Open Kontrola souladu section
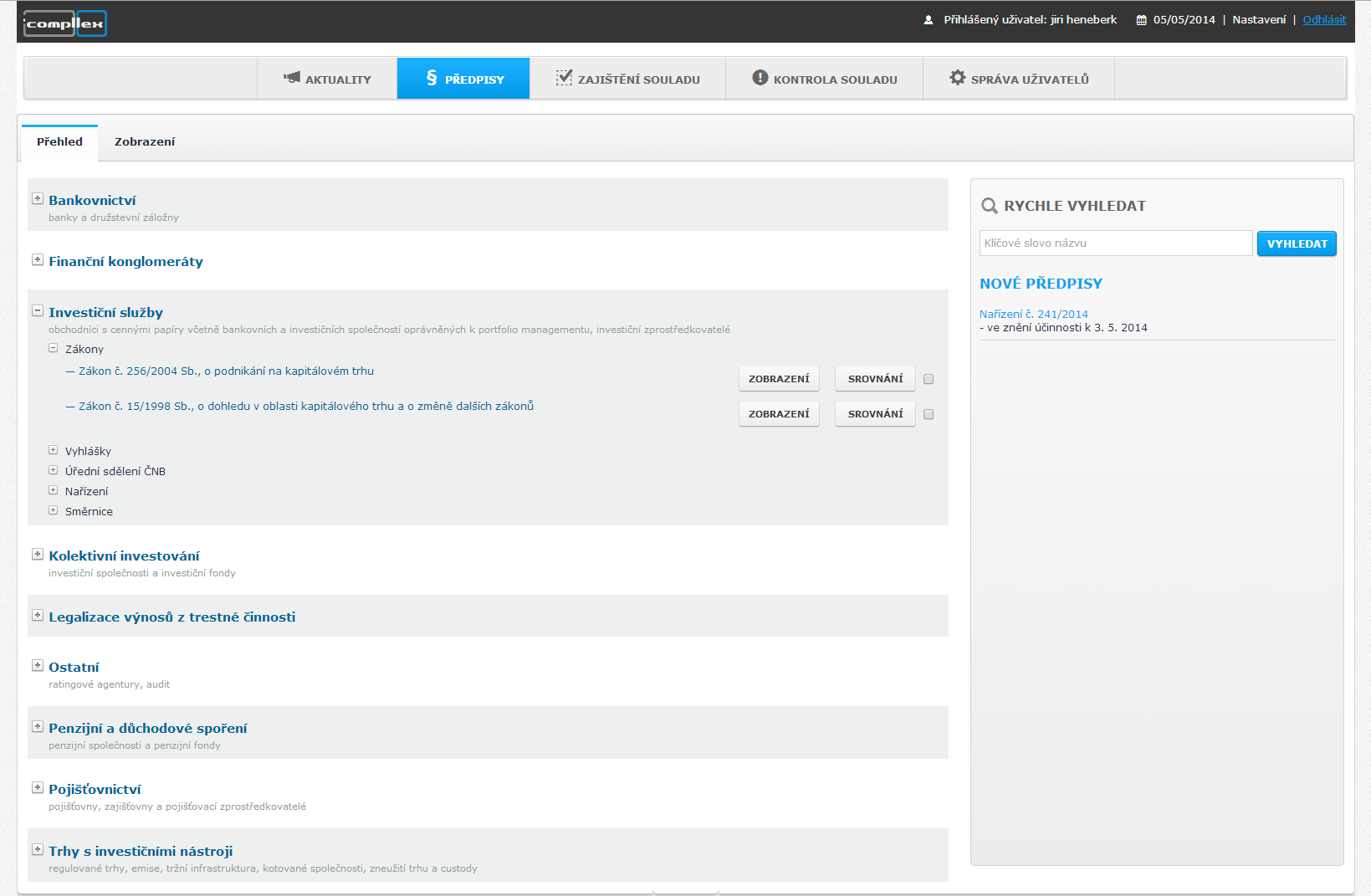 [824, 79]
